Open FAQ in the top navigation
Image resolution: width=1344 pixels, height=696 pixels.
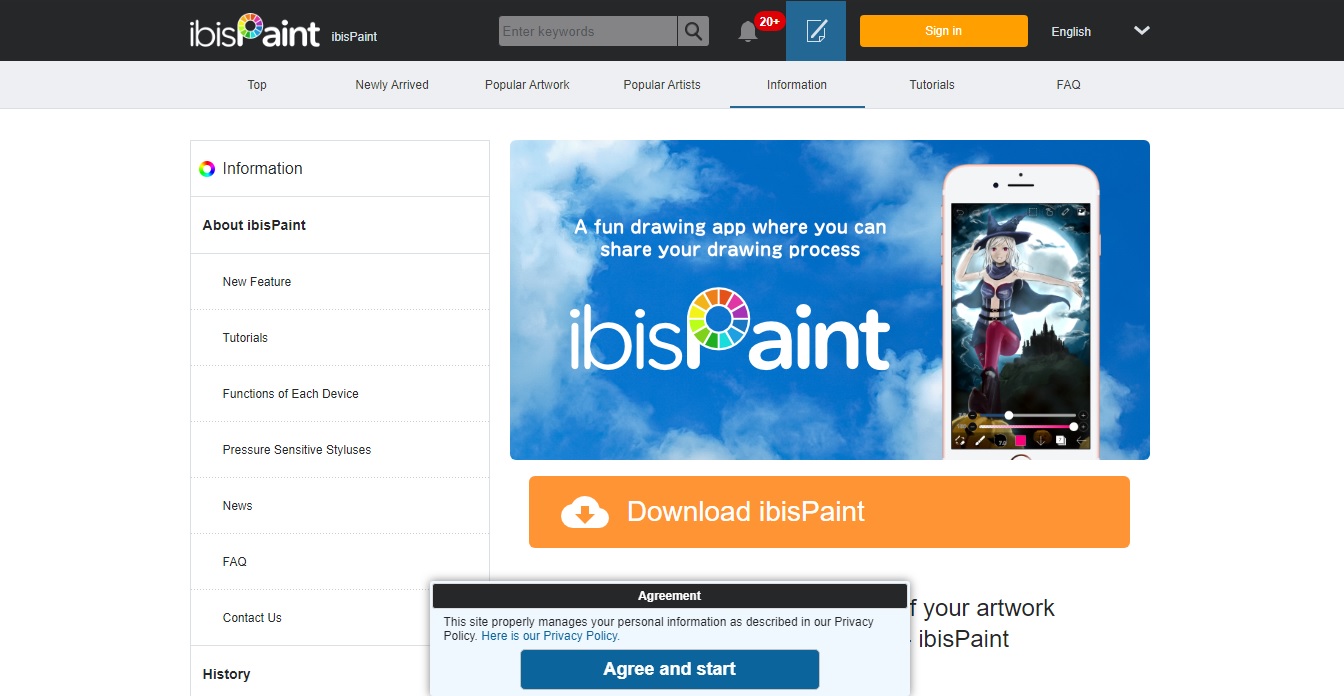1068,85
